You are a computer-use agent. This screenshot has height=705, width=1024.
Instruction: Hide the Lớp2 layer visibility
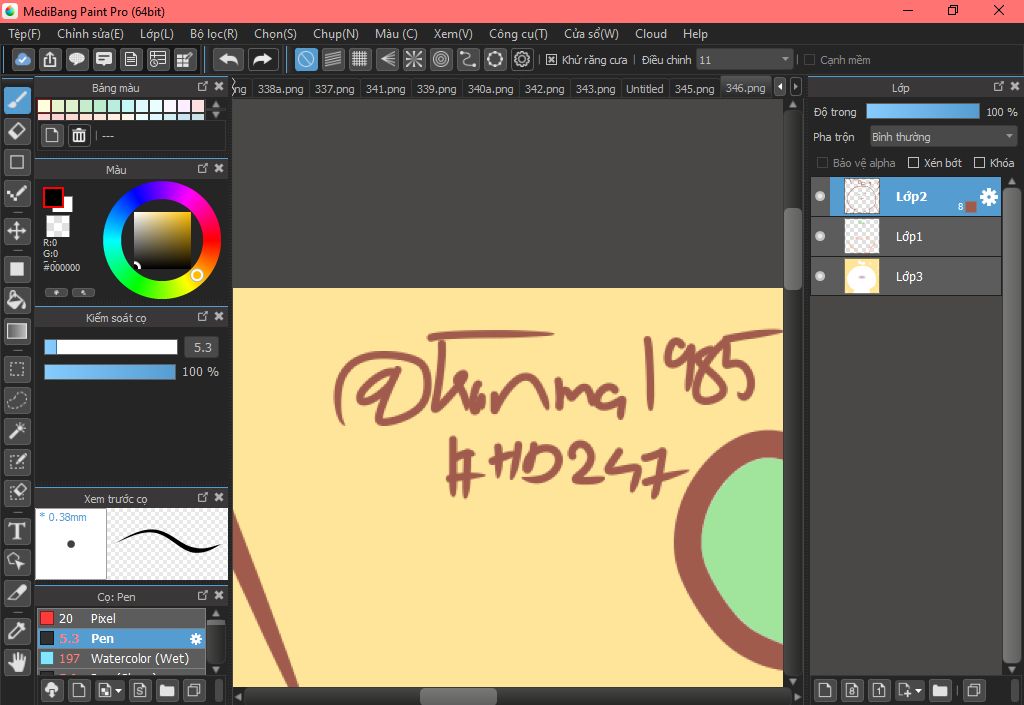click(820, 196)
